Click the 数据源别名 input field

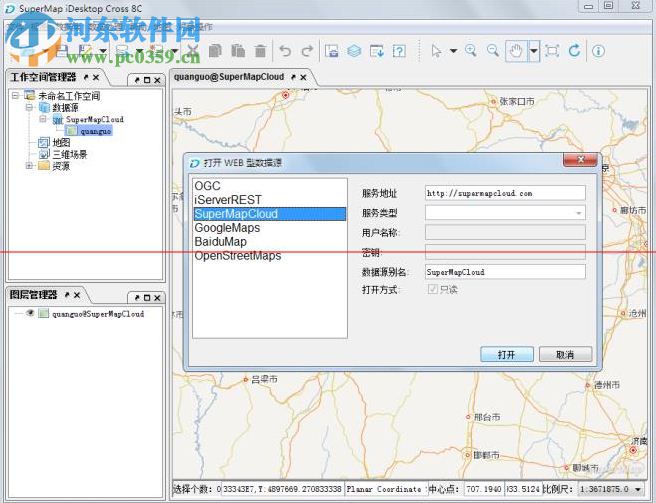click(505, 272)
